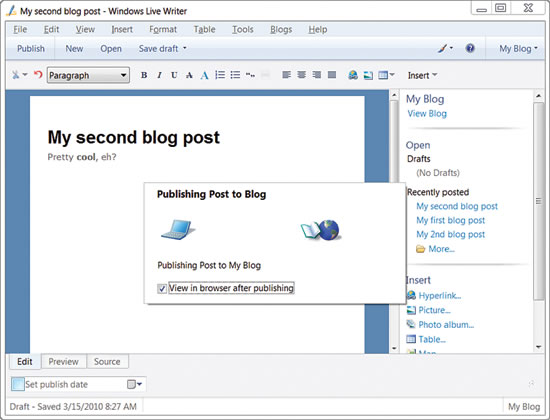Click the undo arrow icon
Viewport: 550px width, 420px height.
click(38, 74)
